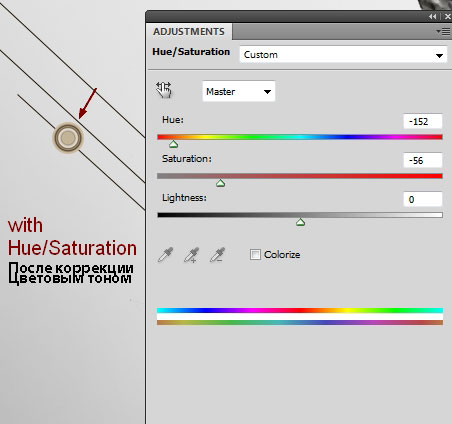Close the Adjustments panel
Image resolution: width=452 pixels, height=424 pixels.
(x=447, y=16)
